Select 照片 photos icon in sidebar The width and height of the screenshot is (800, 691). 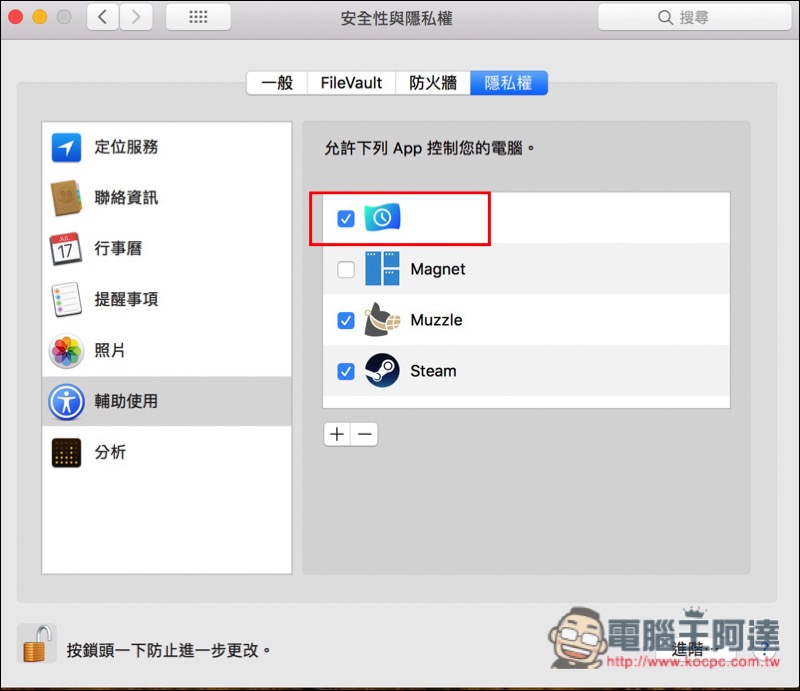pyautogui.click(x=66, y=351)
